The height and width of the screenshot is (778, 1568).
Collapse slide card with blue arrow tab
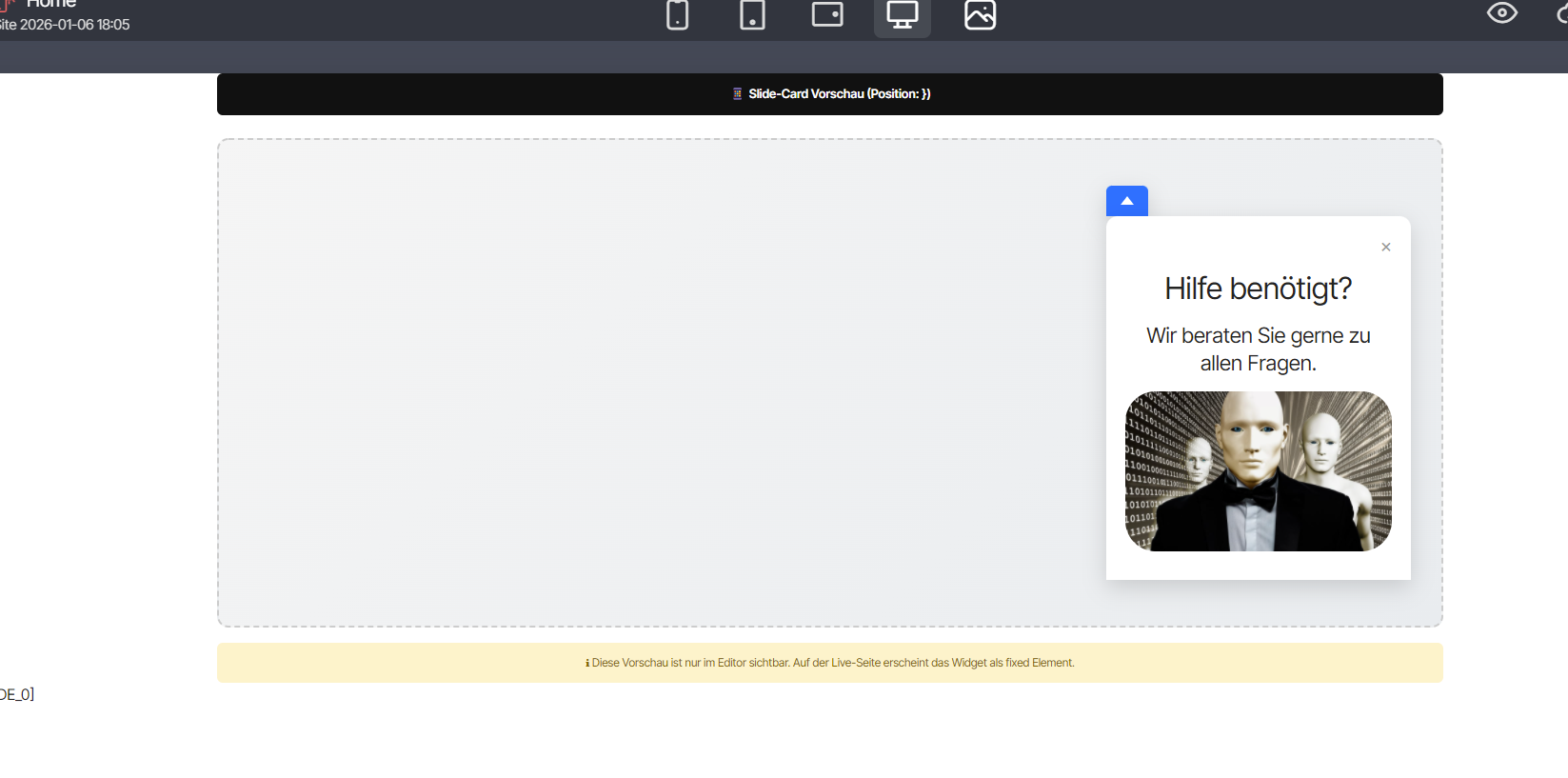pyautogui.click(x=1126, y=201)
